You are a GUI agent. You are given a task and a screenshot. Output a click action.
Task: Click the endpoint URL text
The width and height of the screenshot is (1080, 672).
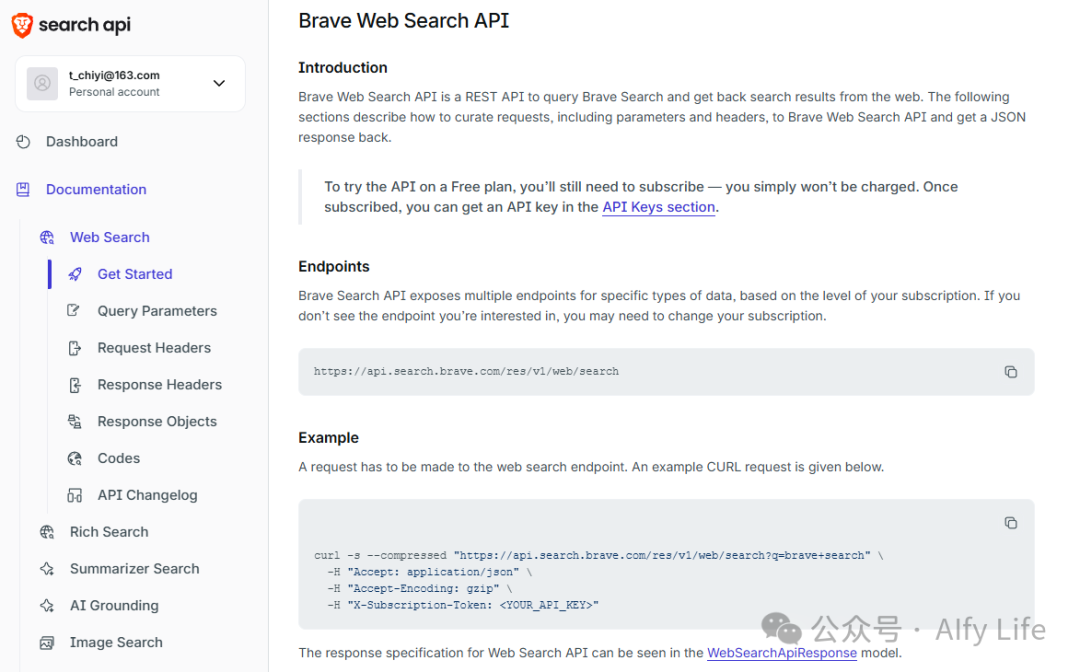pyautogui.click(x=466, y=372)
